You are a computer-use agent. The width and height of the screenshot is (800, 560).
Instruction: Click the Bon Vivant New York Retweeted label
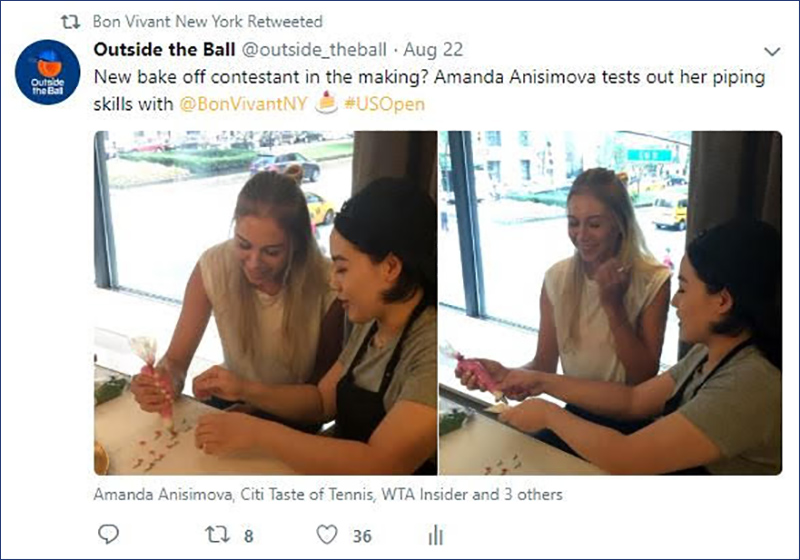208,21
